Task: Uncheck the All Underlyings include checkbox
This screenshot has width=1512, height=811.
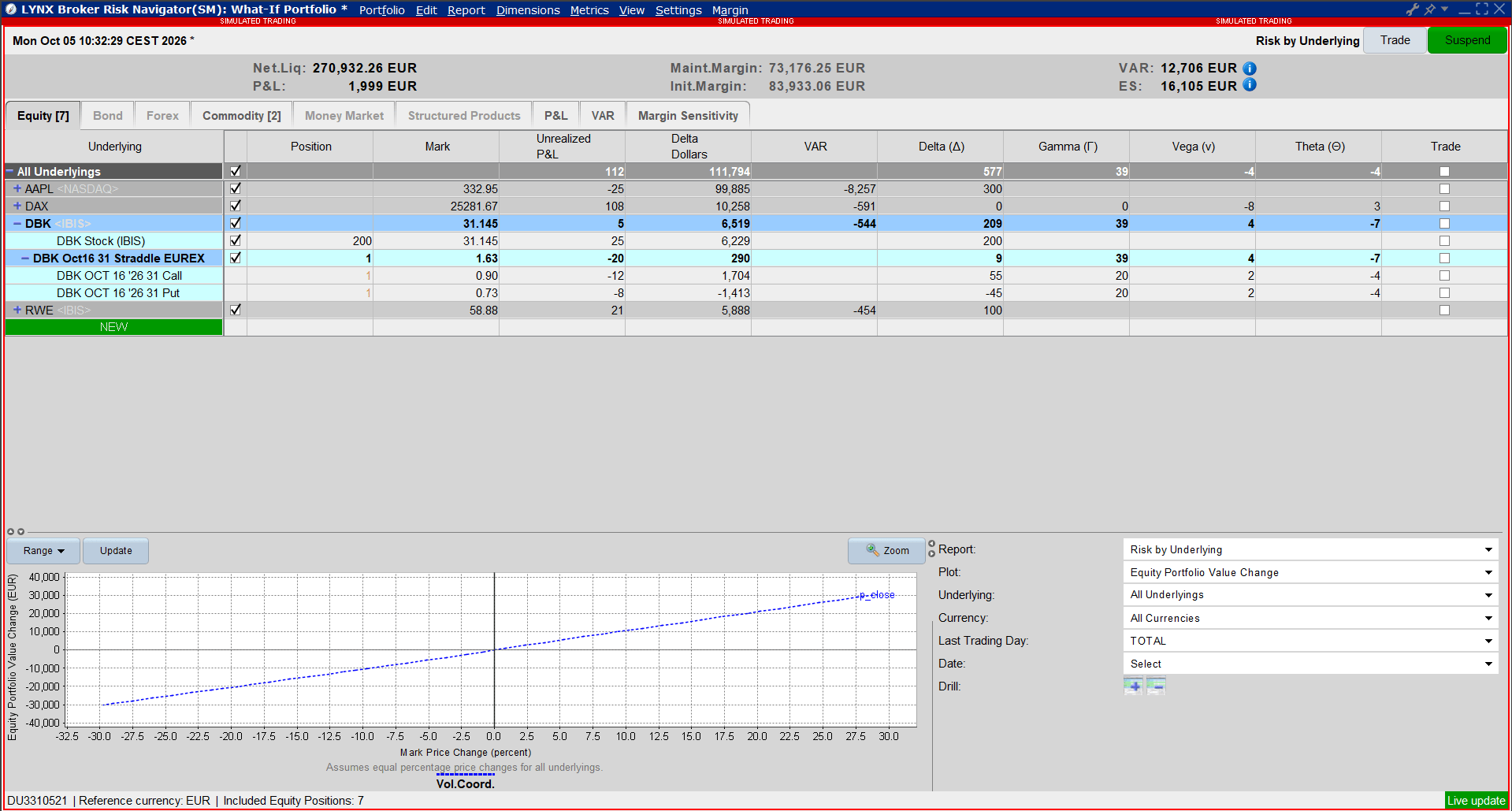Action: pos(235,171)
